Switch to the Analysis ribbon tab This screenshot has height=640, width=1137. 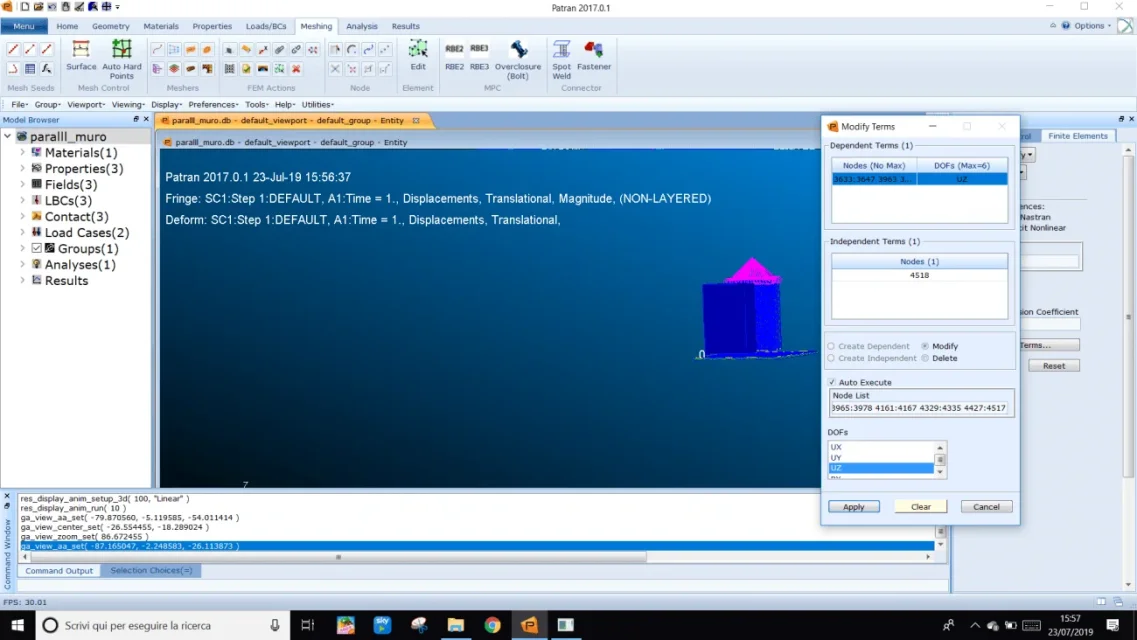click(361, 26)
